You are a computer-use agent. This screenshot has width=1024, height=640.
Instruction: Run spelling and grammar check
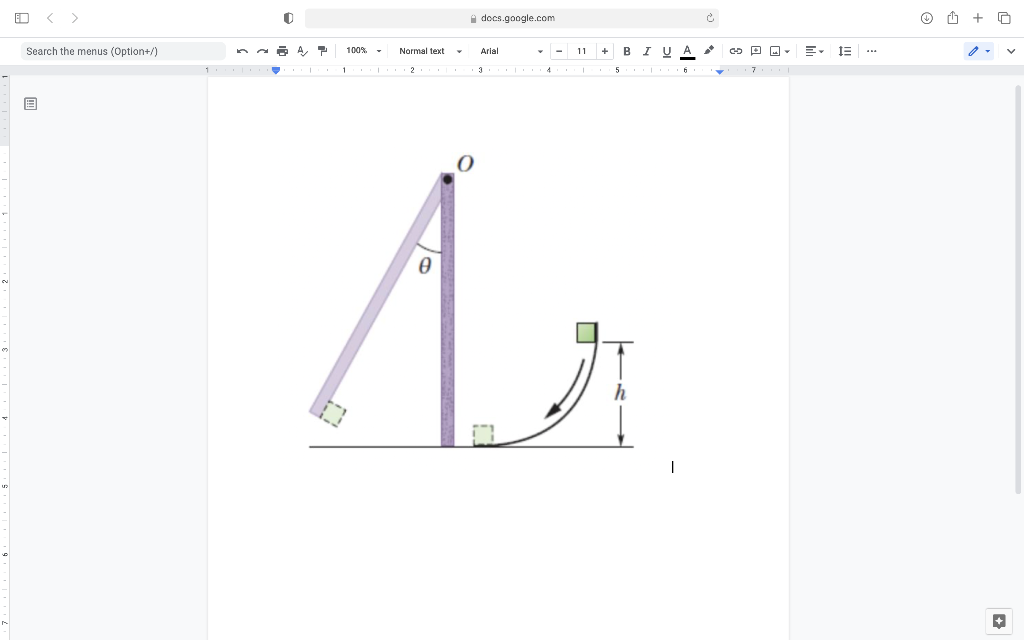tap(302, 51)
